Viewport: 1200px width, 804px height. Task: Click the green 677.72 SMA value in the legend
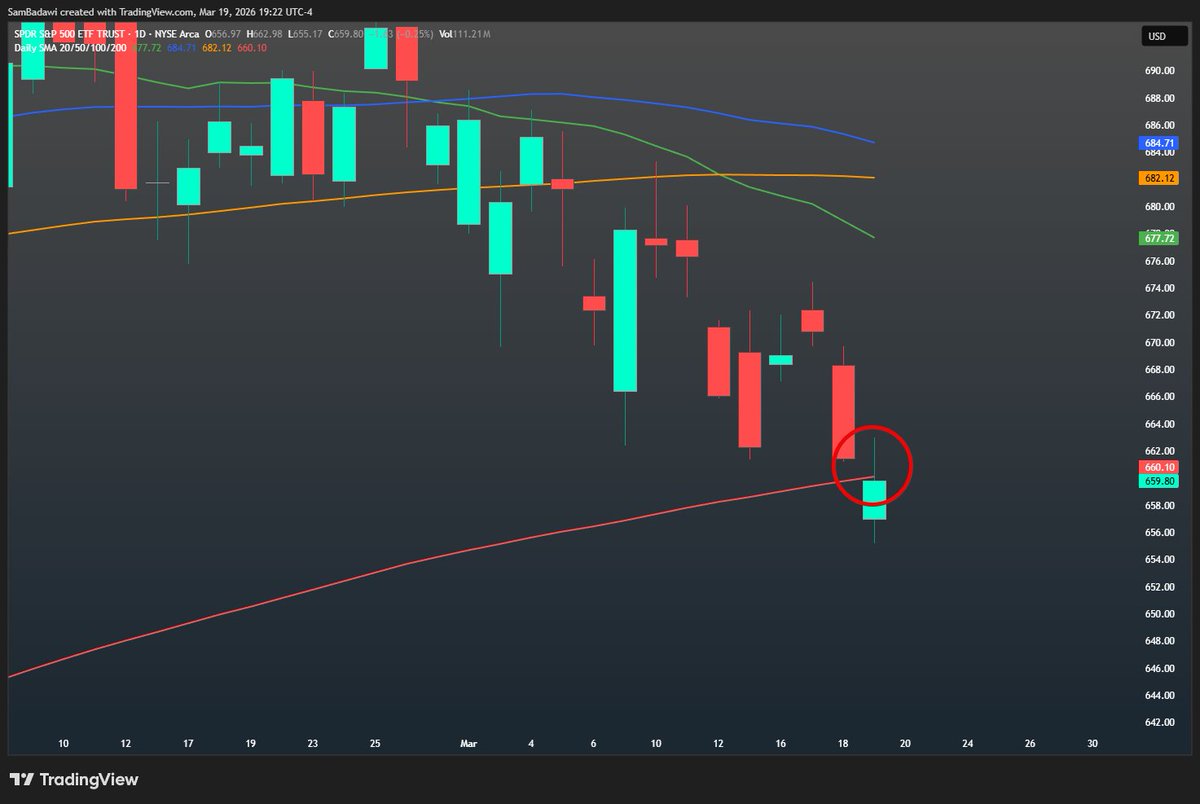click(146, 47)
